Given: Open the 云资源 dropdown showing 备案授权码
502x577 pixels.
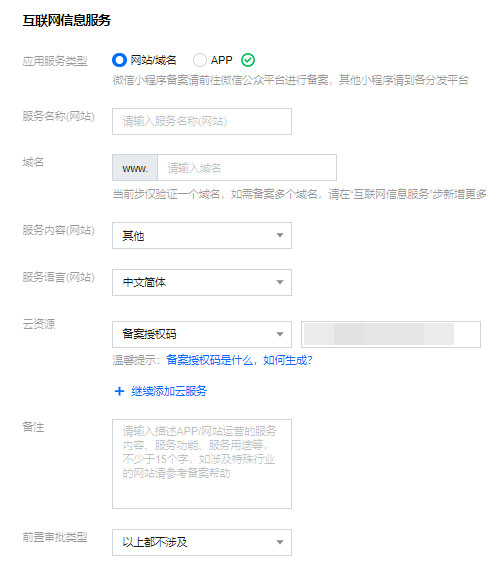Looking at the screenshot, I should click(202, 334).
